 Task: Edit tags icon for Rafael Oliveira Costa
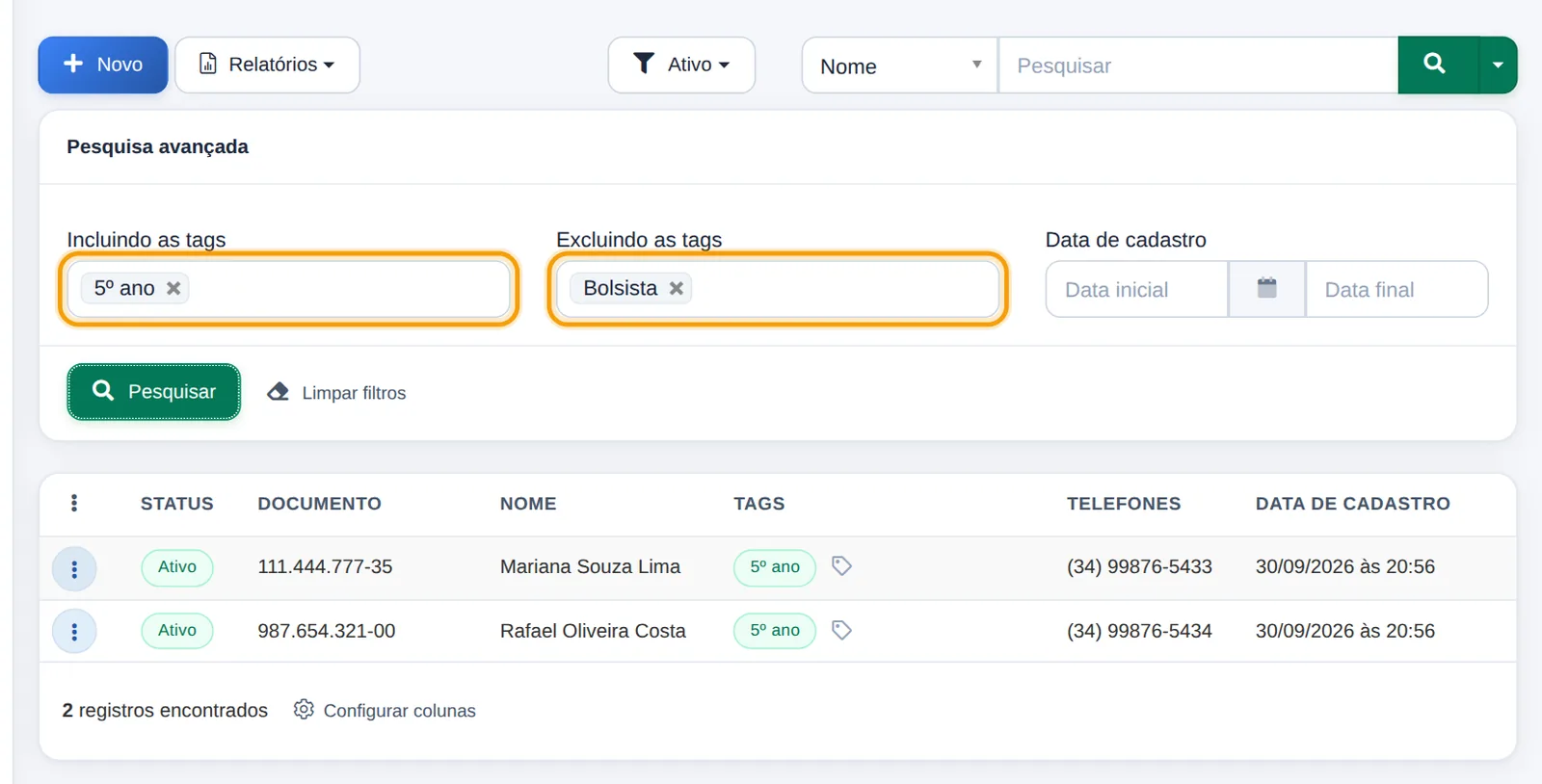841,630
